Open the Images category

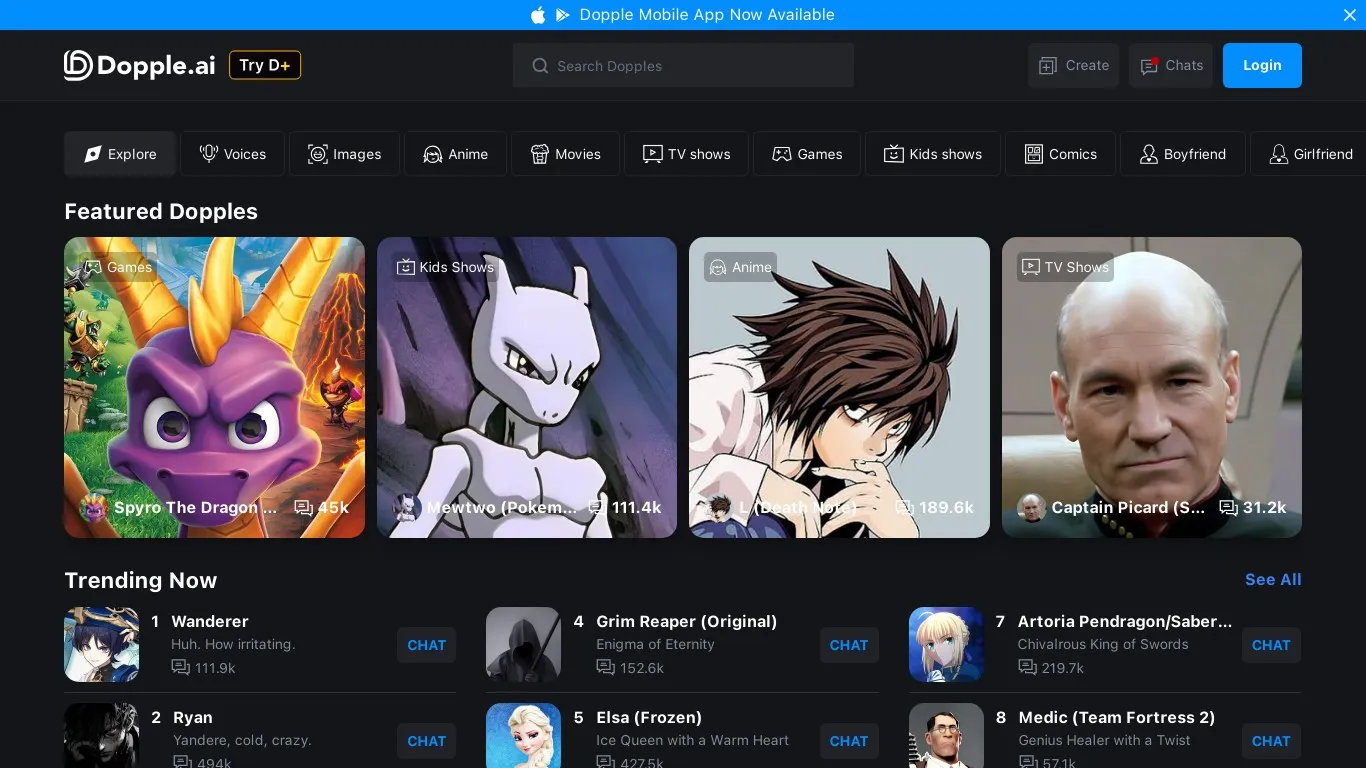click(x=344, y=154)
